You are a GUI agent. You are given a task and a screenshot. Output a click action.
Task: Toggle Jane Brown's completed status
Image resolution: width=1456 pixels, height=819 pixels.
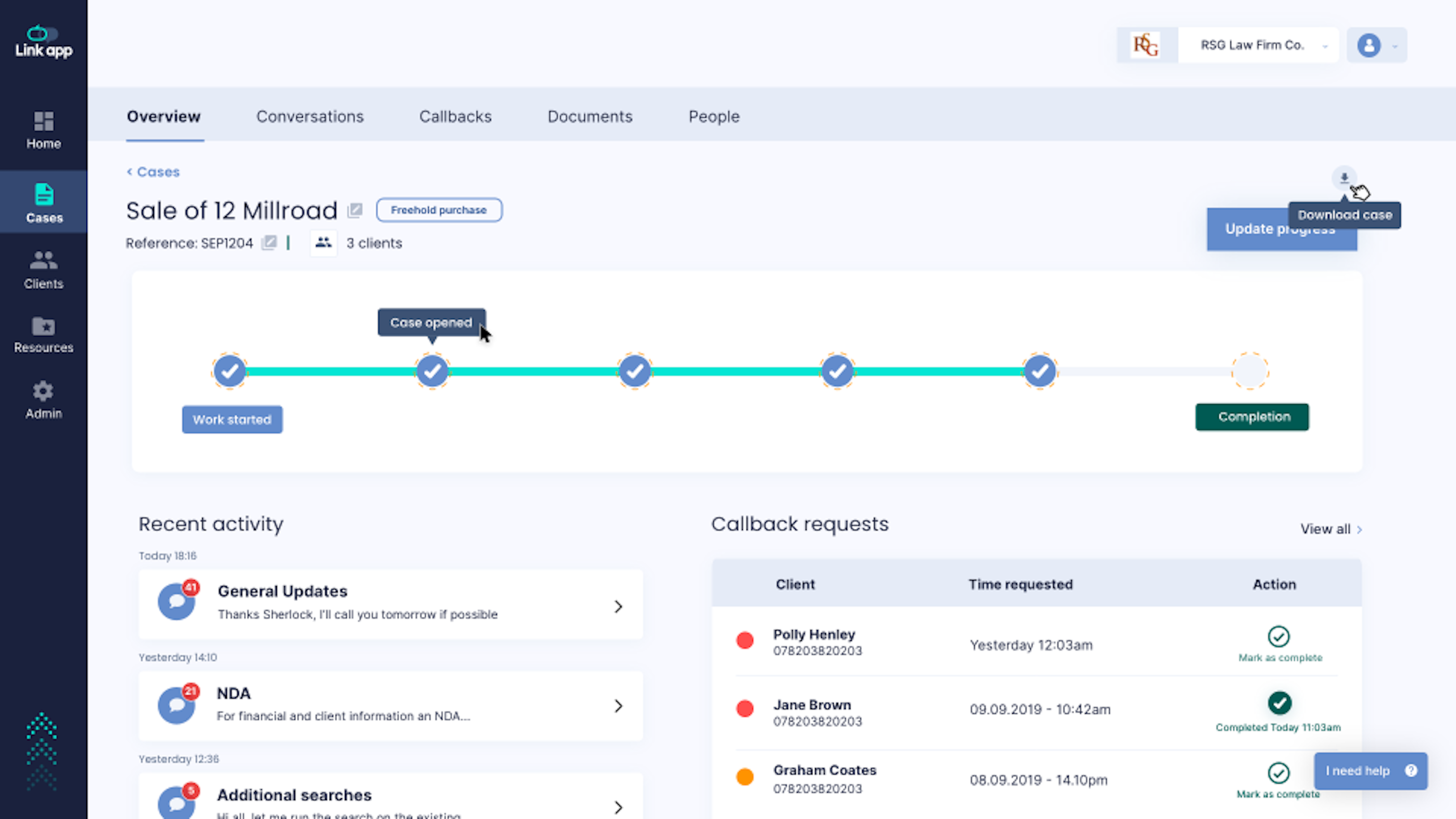[1279, 704]
